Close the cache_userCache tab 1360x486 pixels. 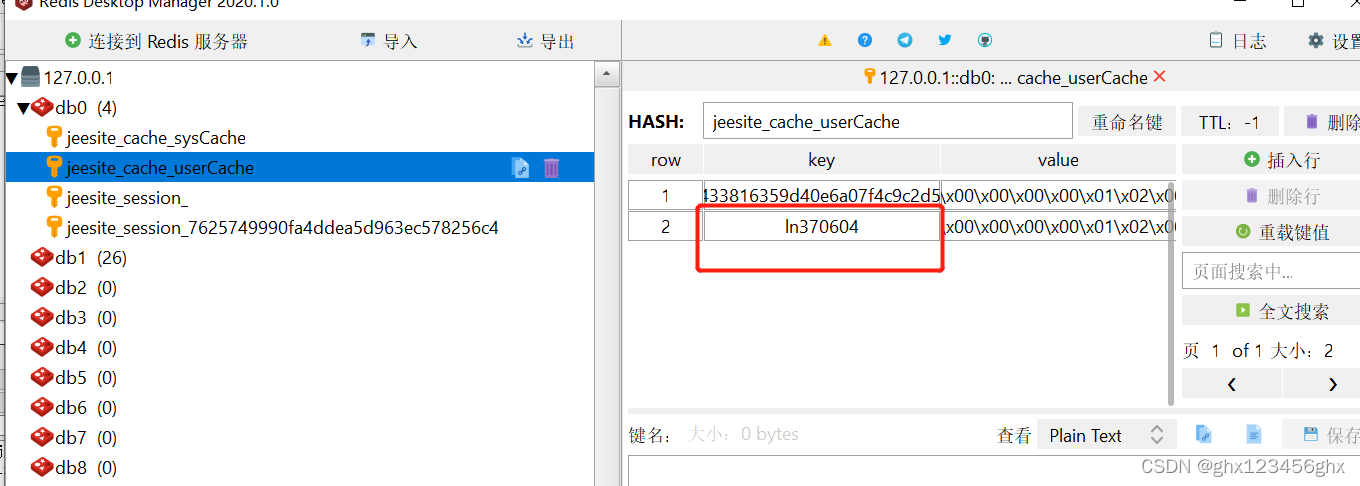(1159, 77)
